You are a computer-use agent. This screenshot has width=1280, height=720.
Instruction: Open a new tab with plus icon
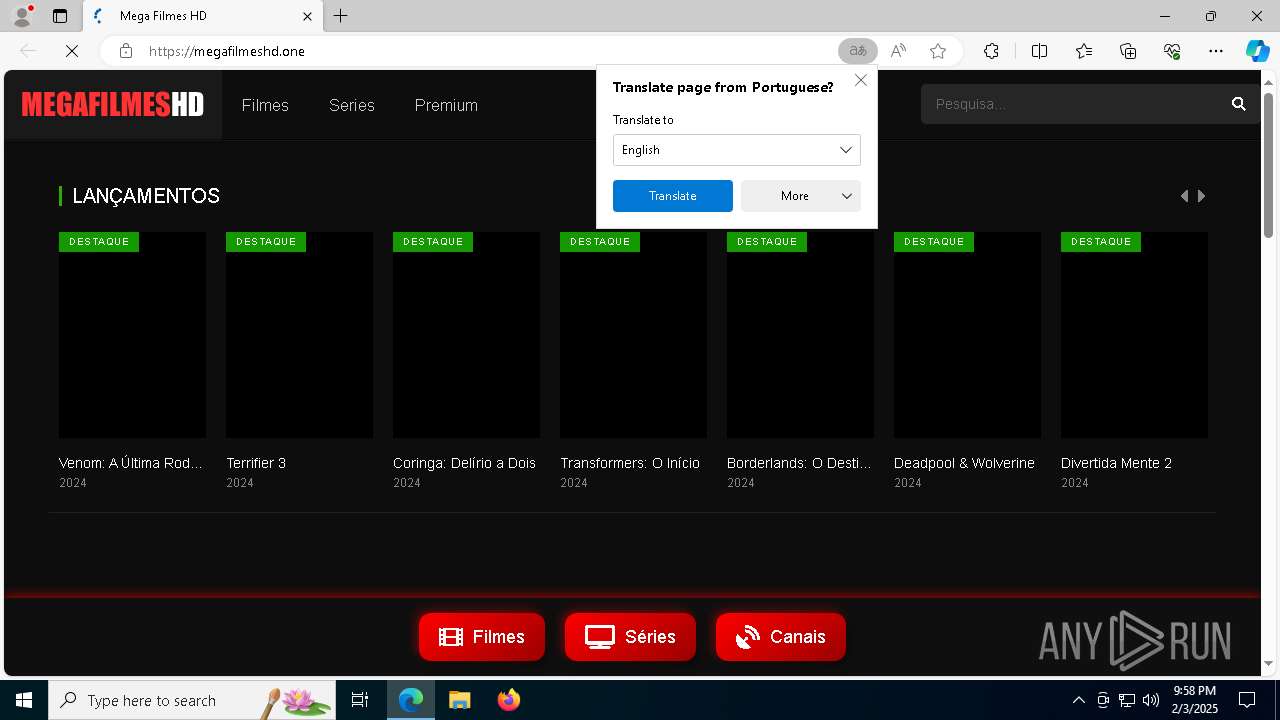pyautogui.click(x=341, y=16)
